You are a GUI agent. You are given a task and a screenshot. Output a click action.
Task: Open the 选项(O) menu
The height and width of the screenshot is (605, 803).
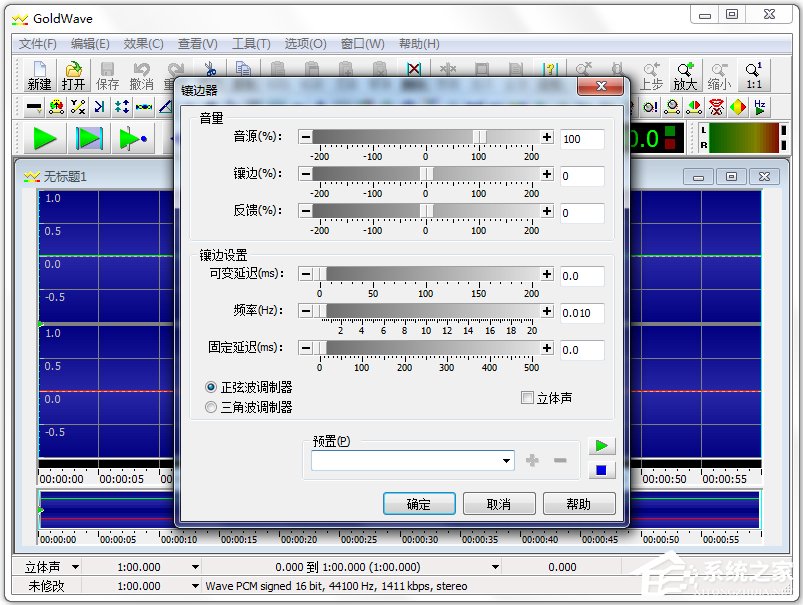pyautogui.click(x=305, y=44)
